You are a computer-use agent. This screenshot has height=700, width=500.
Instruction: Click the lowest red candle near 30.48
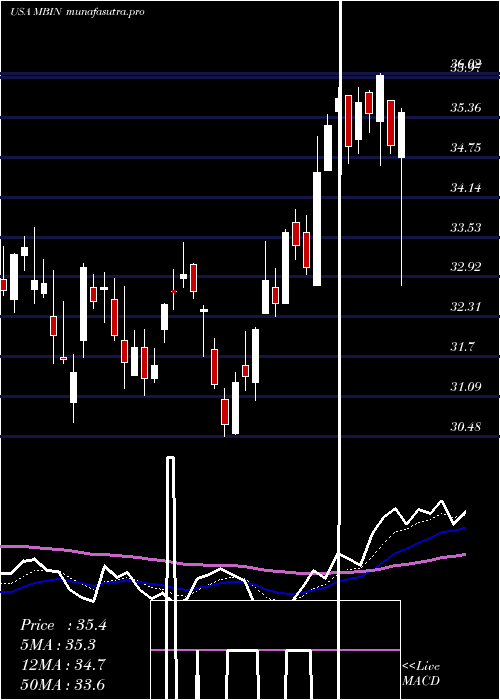point(225,412)
